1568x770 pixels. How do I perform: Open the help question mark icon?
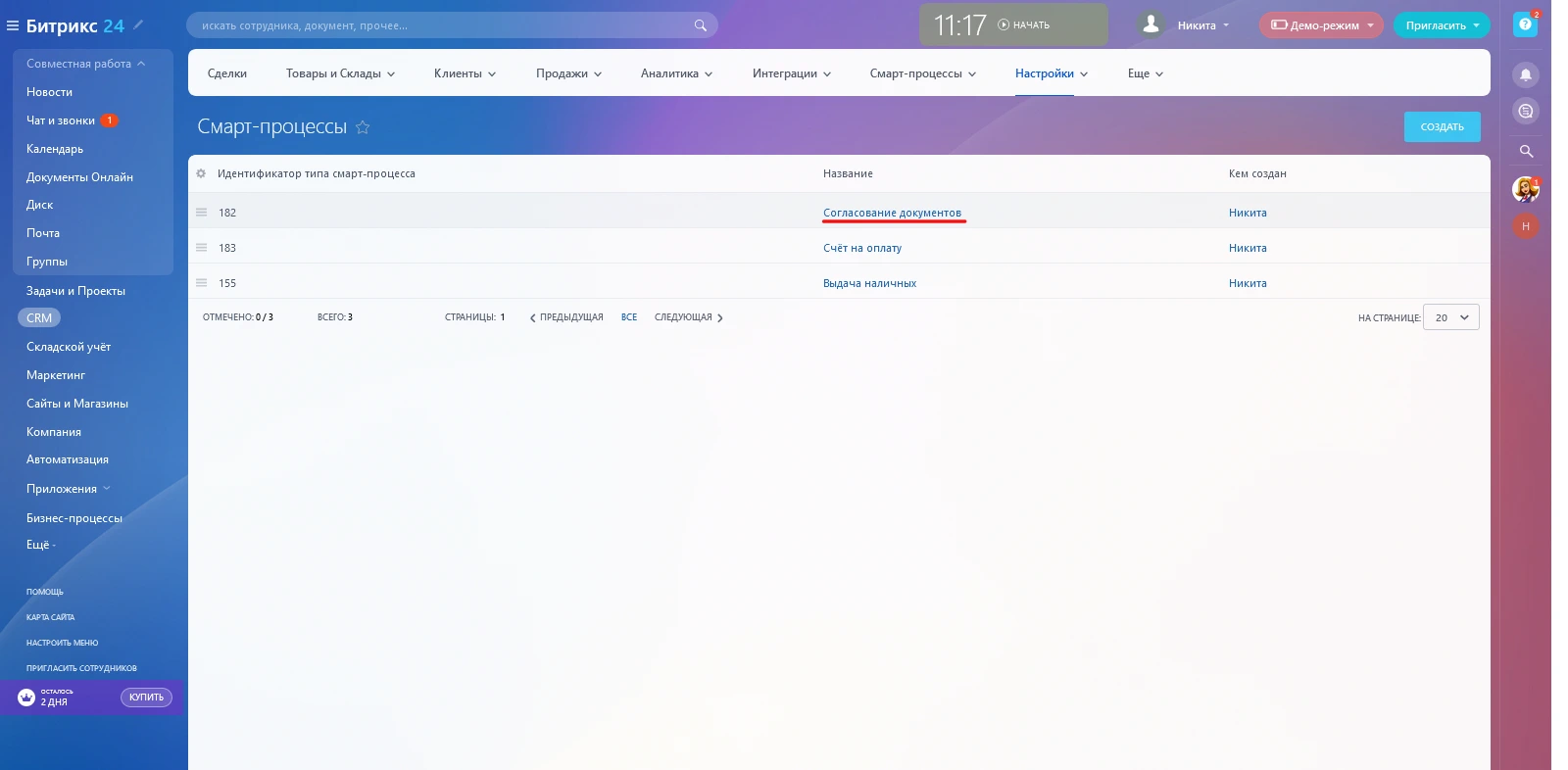[1525, 24]
